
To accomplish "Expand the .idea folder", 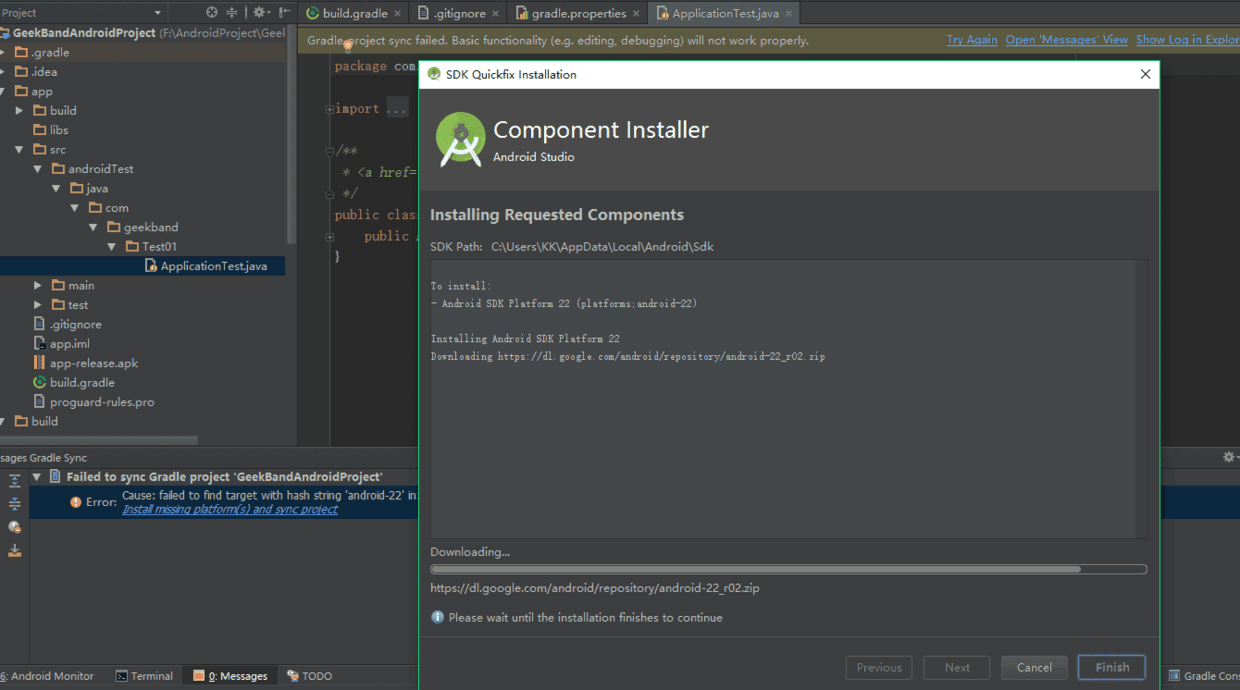I will pyautogui.click(x=3, y=72).
